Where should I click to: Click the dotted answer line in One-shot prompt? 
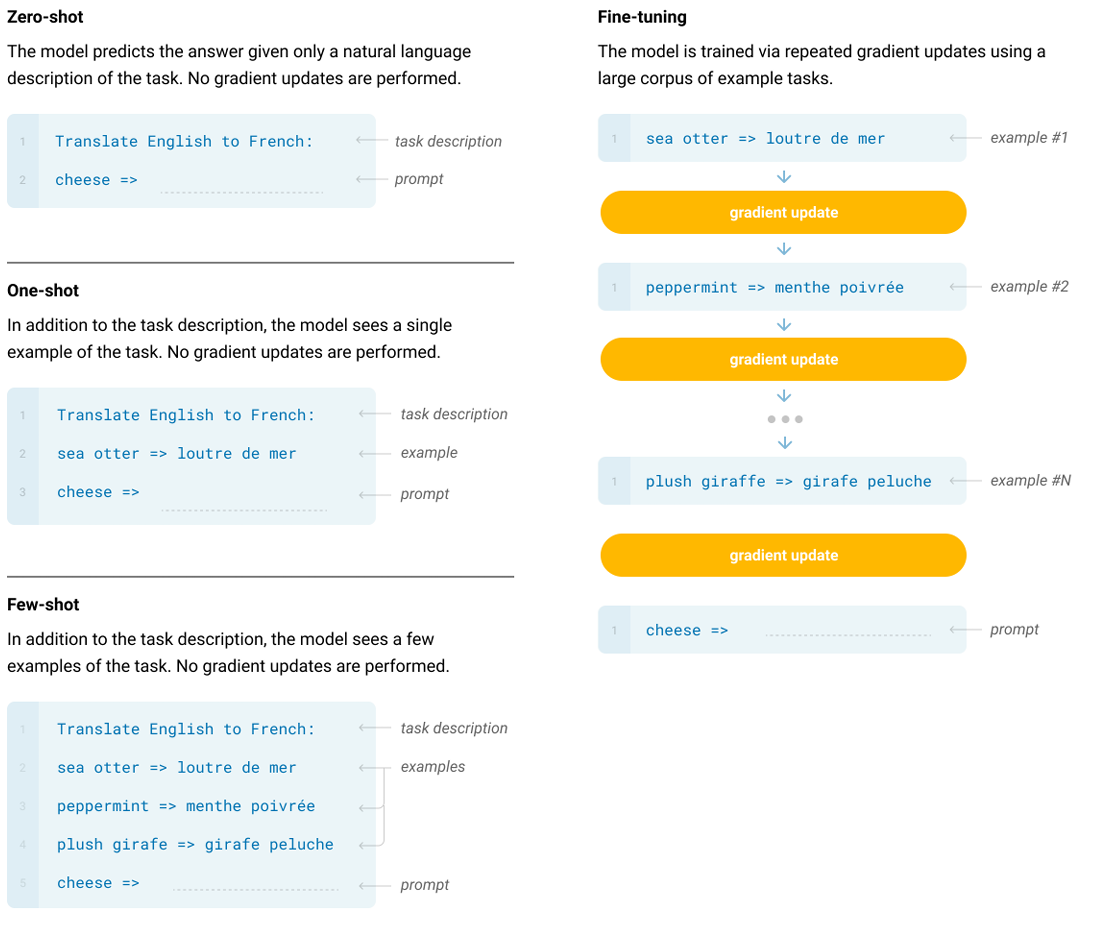click(244, 509)
